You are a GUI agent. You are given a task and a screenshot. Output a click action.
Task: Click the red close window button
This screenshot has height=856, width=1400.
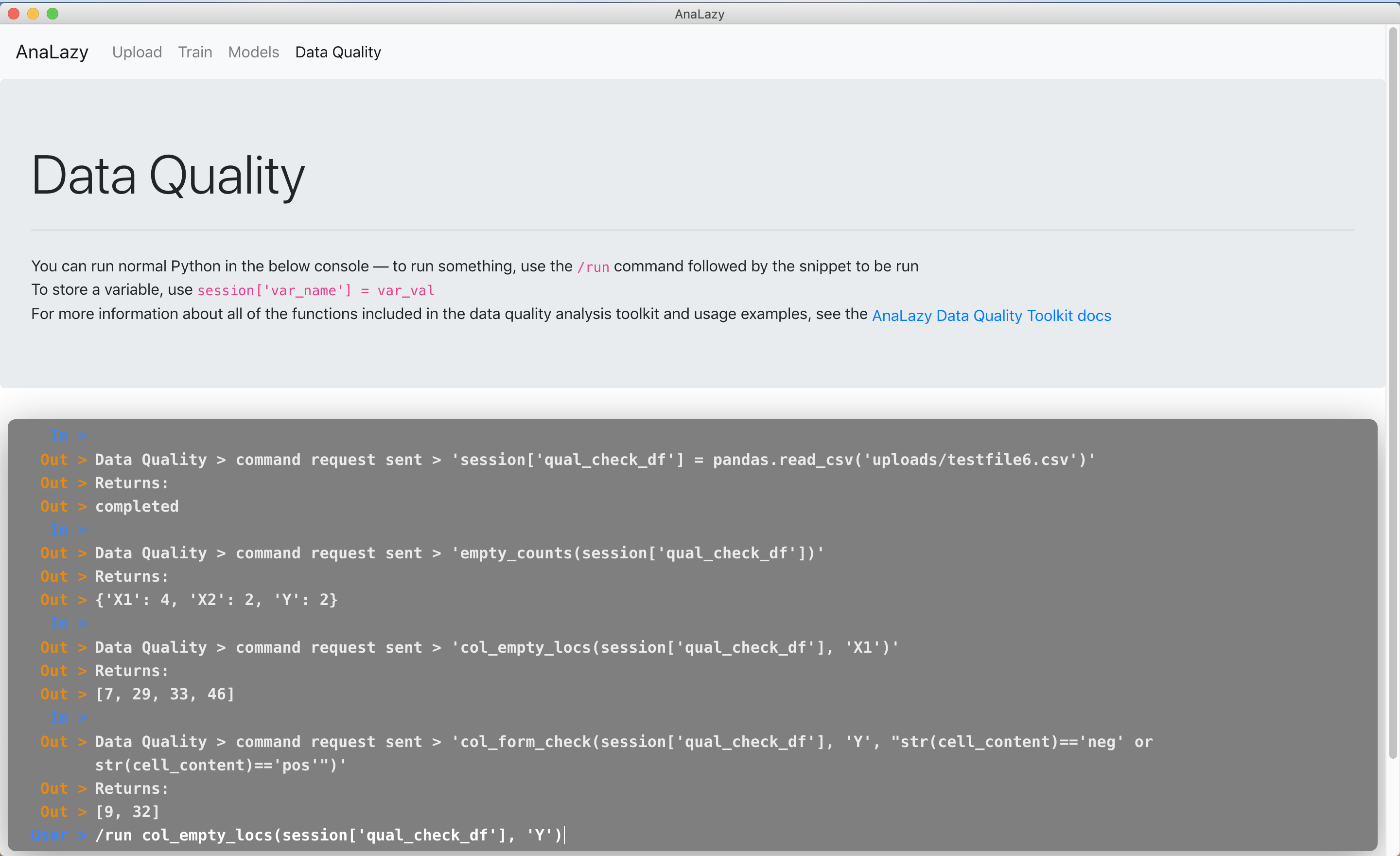[x=14, y=14]
